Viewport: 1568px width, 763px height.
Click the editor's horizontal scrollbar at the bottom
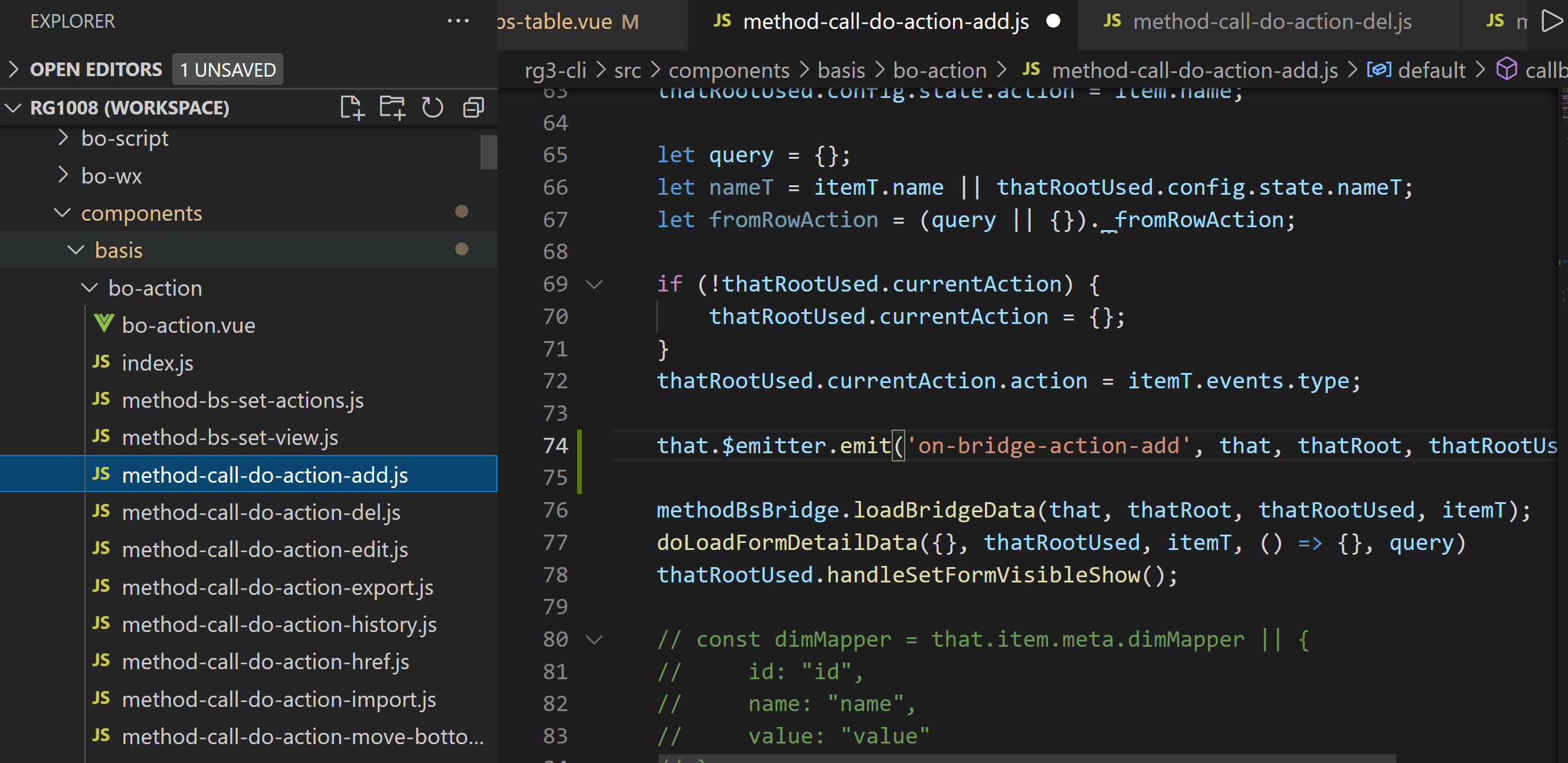pyautogui.click(x=1027, y=759)
